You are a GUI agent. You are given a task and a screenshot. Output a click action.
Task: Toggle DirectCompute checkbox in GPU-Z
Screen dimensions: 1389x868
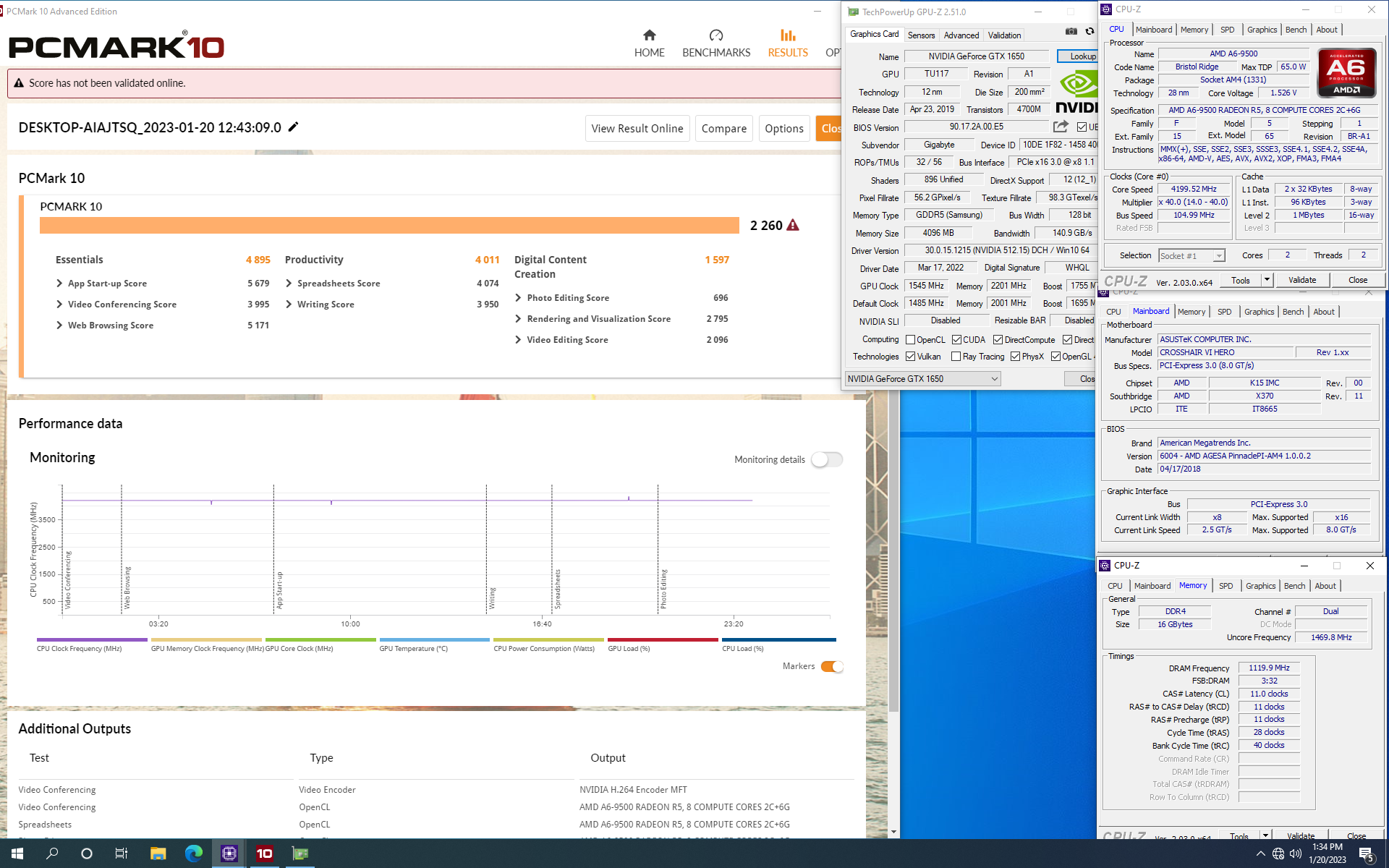(x=998, y=339)
